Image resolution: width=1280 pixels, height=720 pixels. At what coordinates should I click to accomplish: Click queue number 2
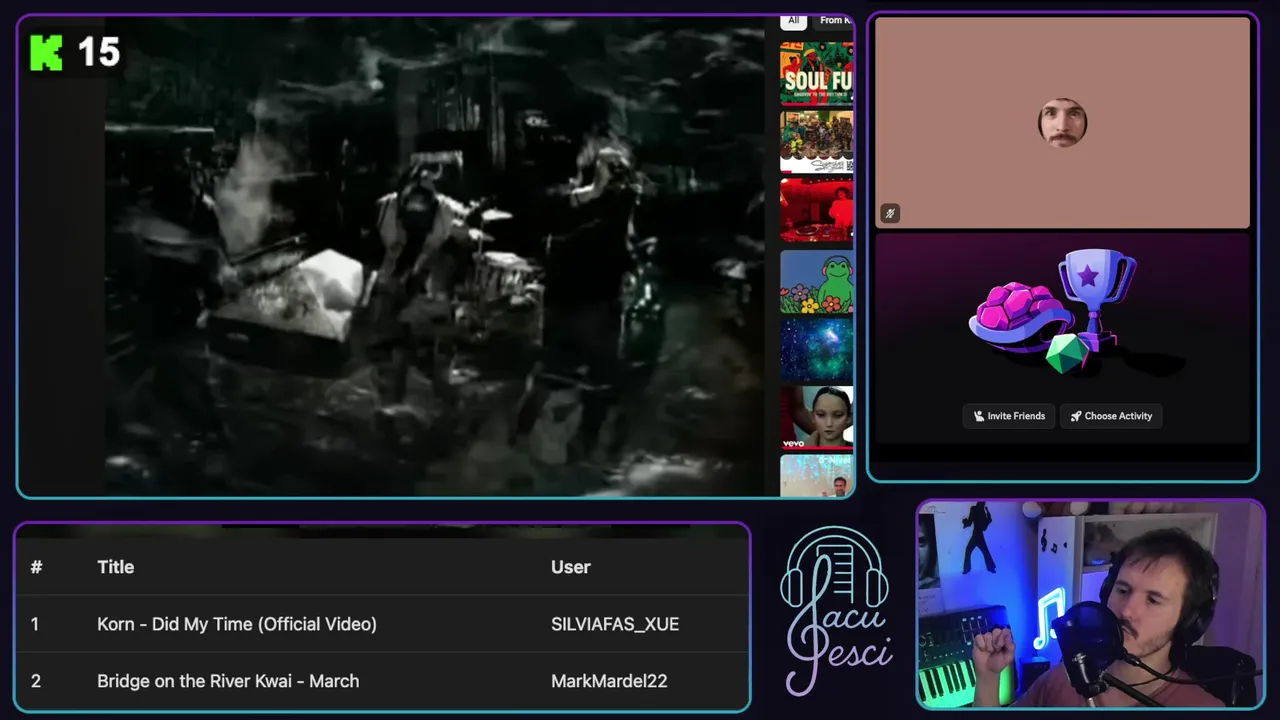click(35, 681)
